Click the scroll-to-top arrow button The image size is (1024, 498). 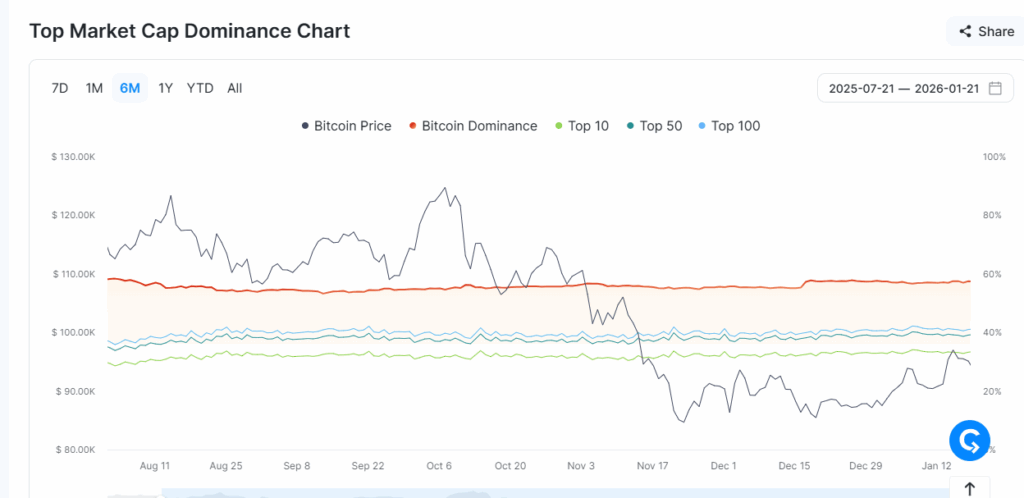[x=969, y=488]
